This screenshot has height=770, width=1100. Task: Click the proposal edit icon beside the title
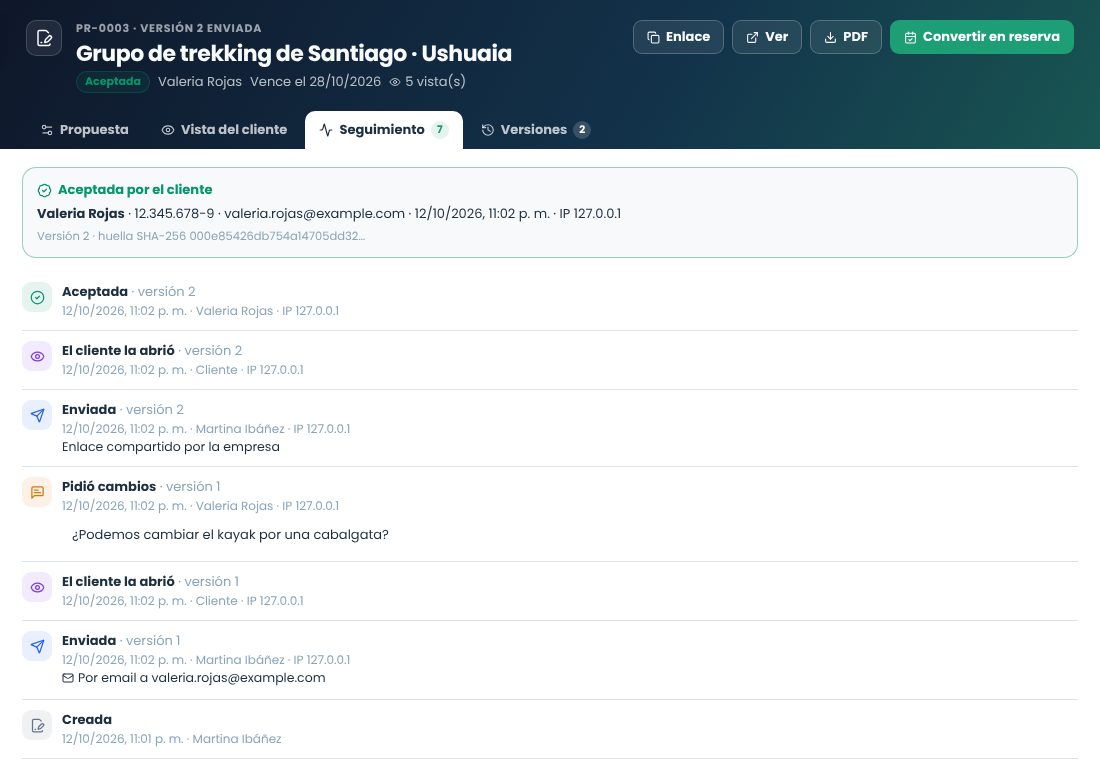pos(44,38)
